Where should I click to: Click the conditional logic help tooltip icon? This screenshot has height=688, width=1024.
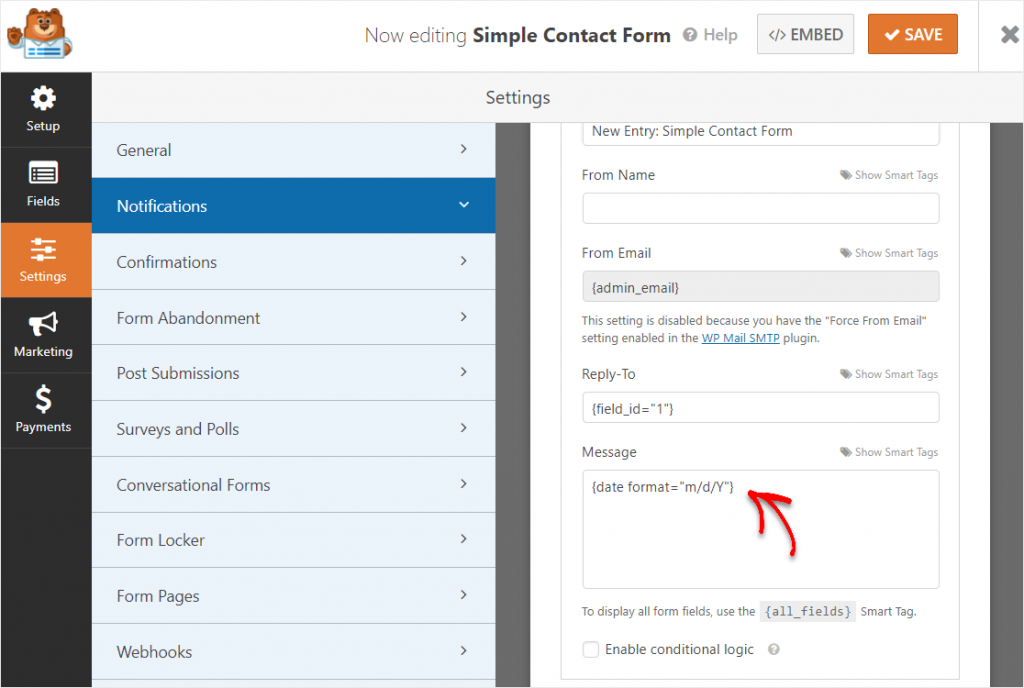point(773,650)
